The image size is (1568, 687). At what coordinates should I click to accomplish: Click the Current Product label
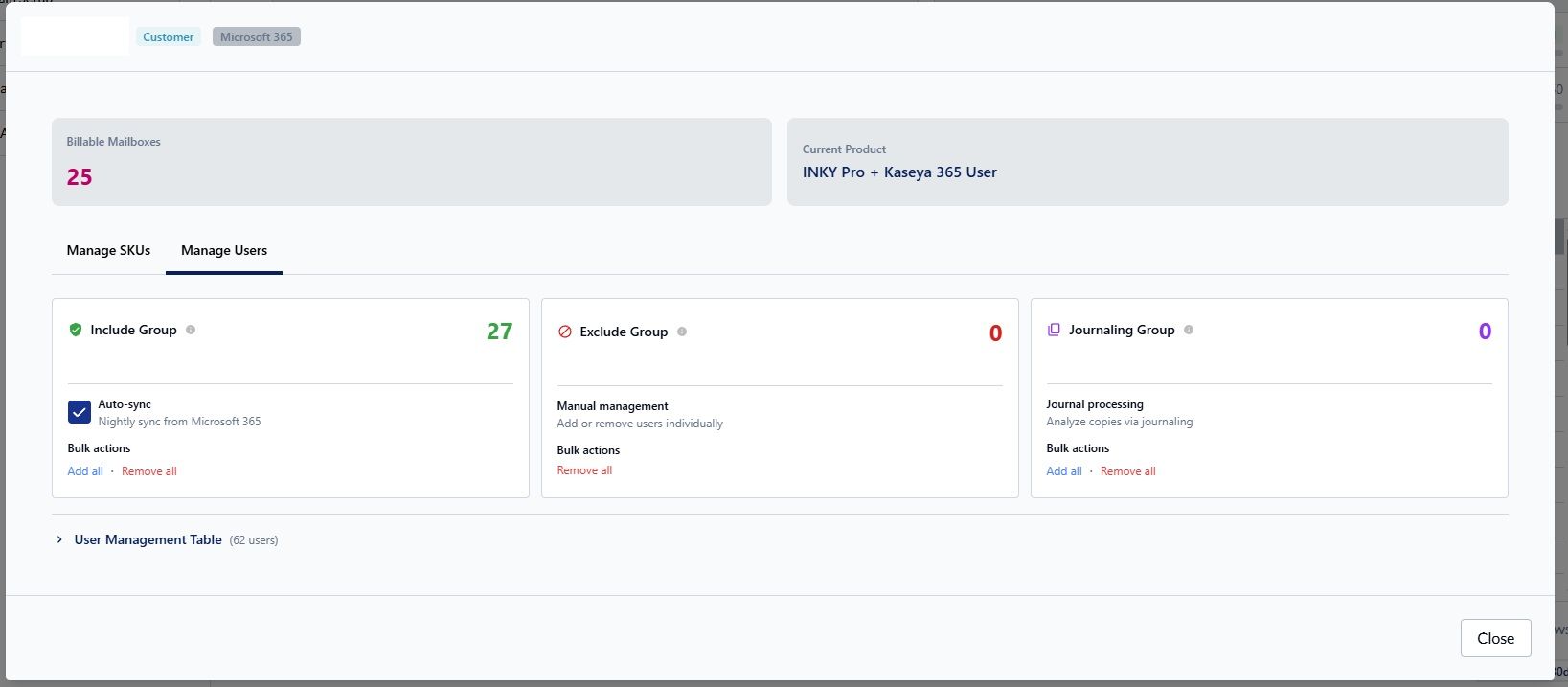tap(844, 149)
